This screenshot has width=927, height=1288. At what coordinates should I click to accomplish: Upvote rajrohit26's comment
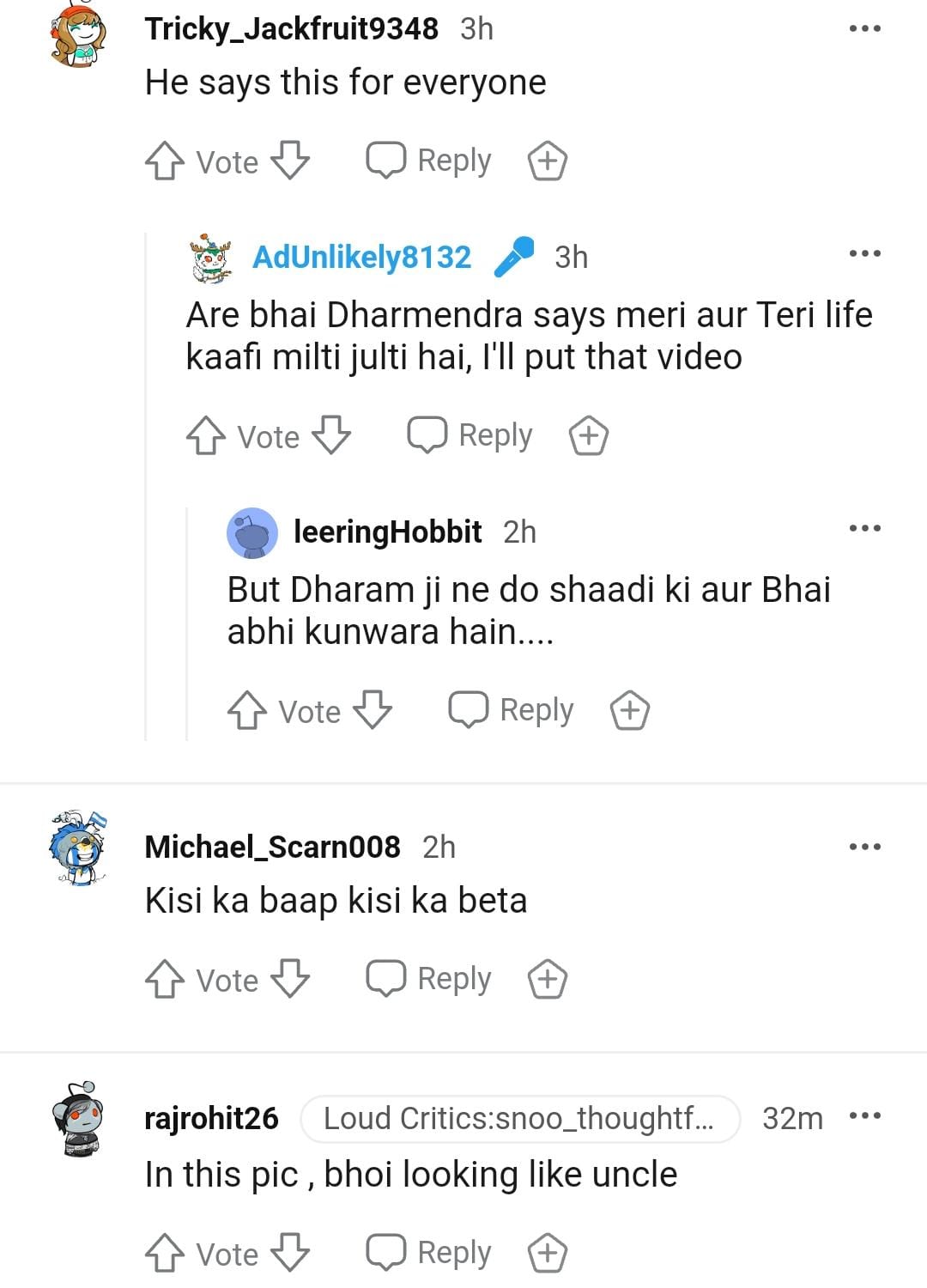(164, 1254)
